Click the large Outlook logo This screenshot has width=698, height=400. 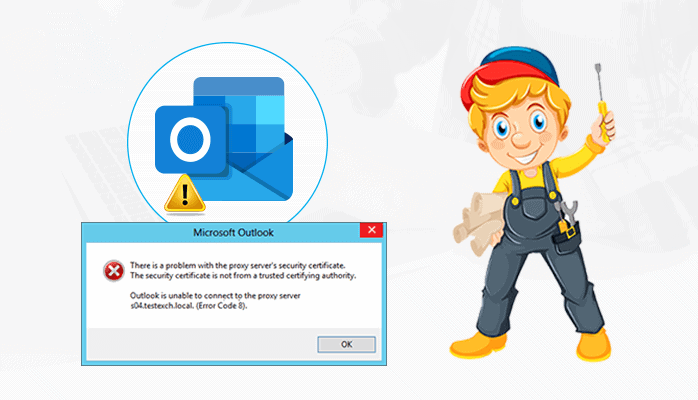tap(224, 139)
